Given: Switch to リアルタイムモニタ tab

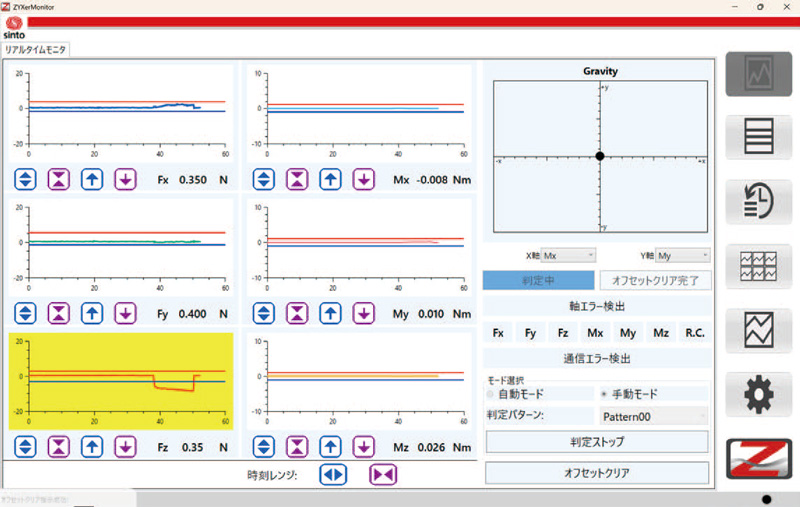Looking at the screenshot, I should click(35, 49).
